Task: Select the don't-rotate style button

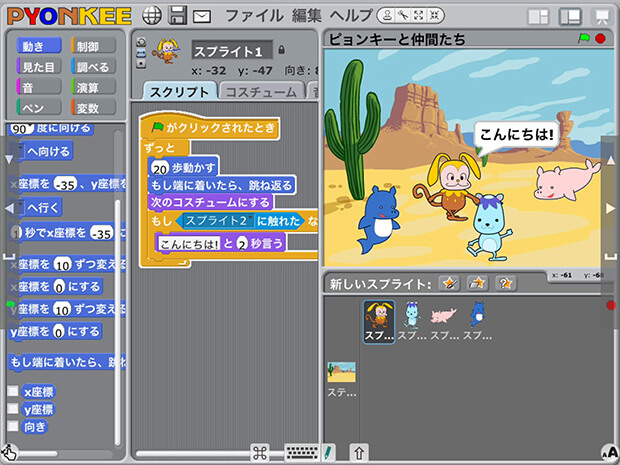Action: coord(141,64)
